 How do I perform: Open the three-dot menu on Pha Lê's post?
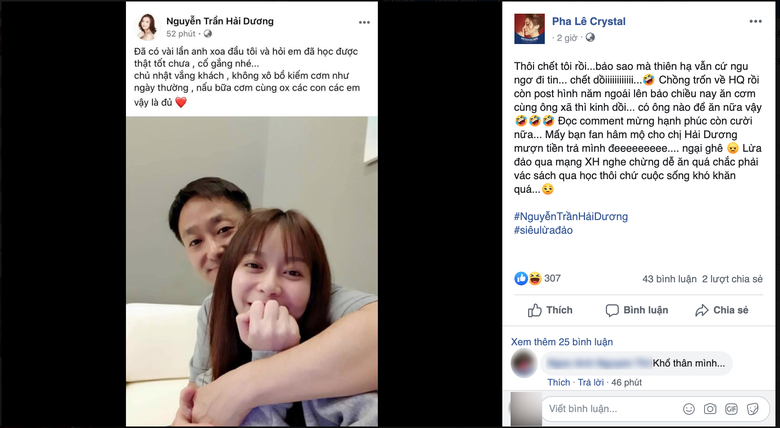[756, 21]
